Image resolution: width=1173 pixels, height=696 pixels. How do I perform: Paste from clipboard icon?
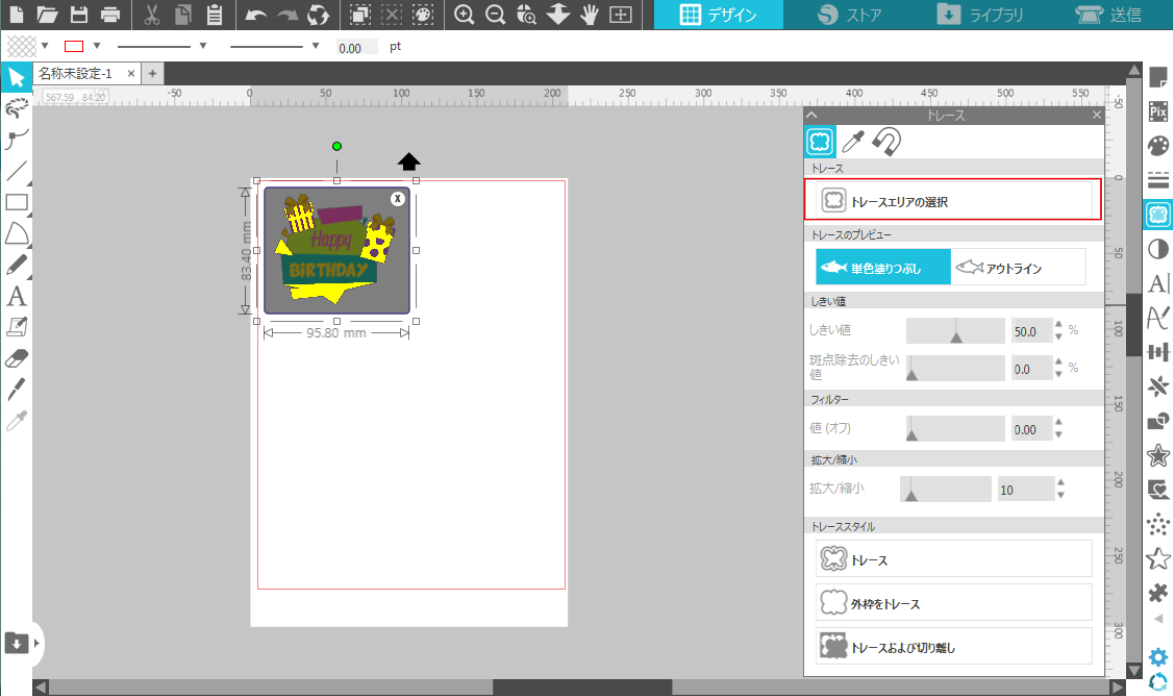click(x=214, y=14)
